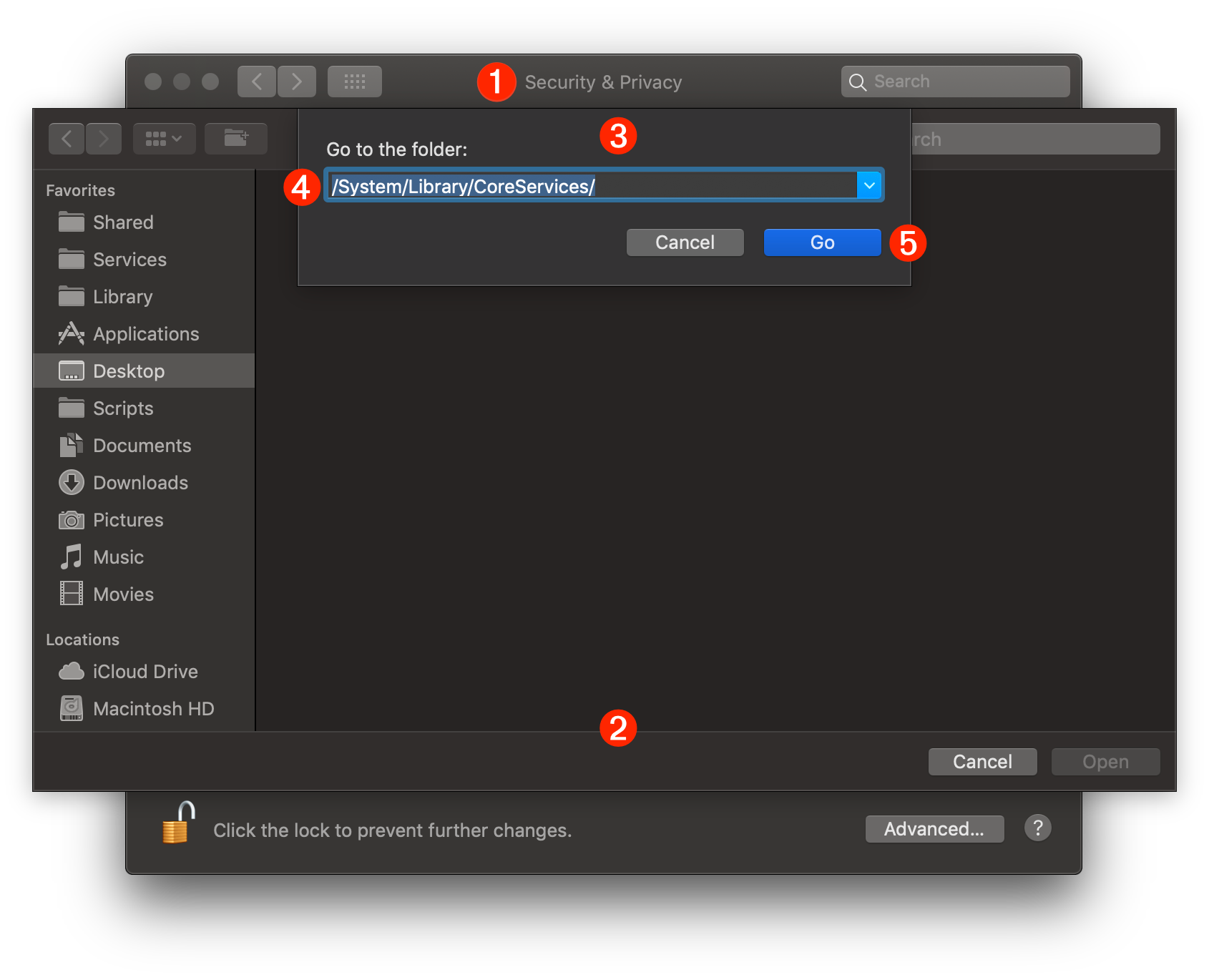Open the Applications sidebar shortcut
This screenshot has width=1209, height=980.
pos(145,333)
